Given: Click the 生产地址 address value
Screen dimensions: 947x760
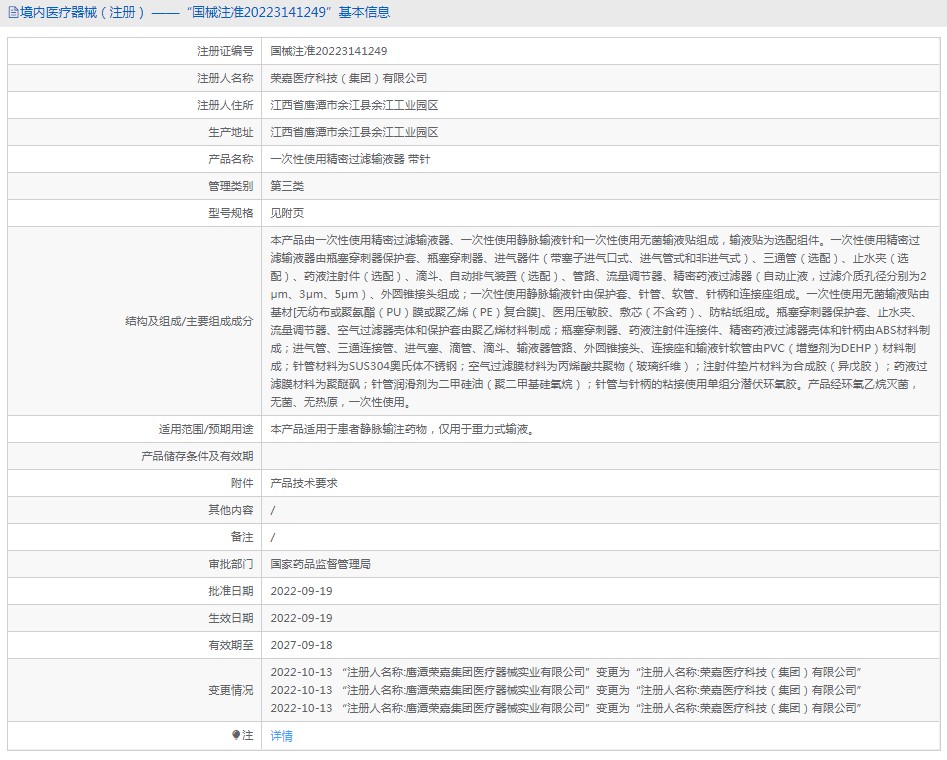Looking at the screenshot, I should click(x=354, y=132).
